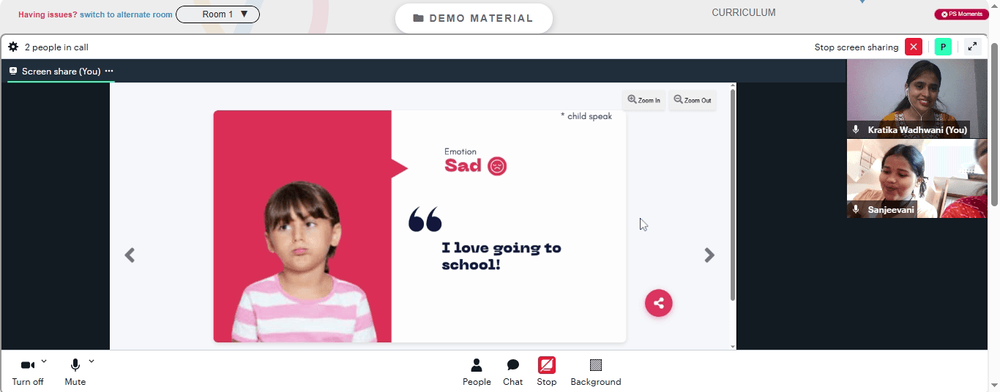The width and height of the screenshot is (1000, 392).
Task: Click the '2 people in call' text
Action: tap(56, 47)
